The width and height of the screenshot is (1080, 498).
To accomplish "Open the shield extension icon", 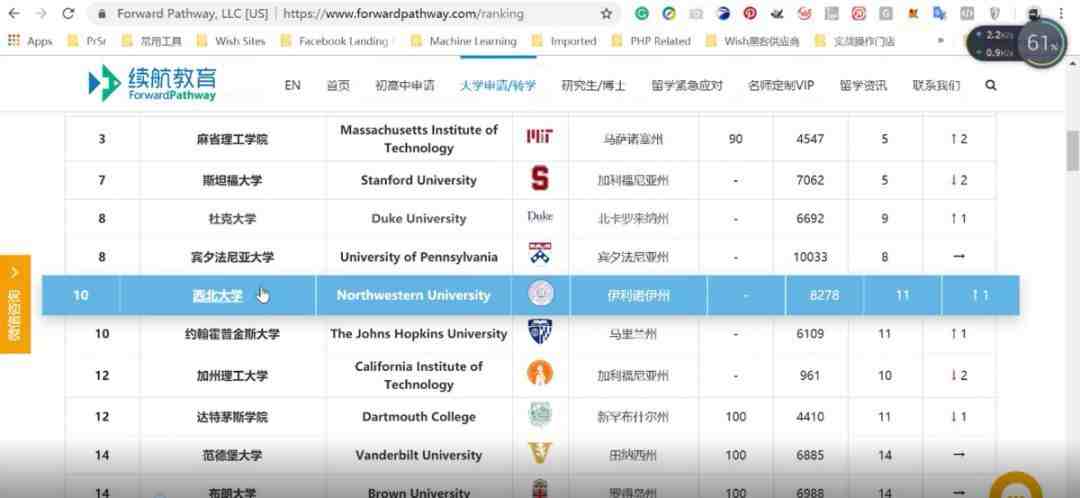I will click(994, 14).
